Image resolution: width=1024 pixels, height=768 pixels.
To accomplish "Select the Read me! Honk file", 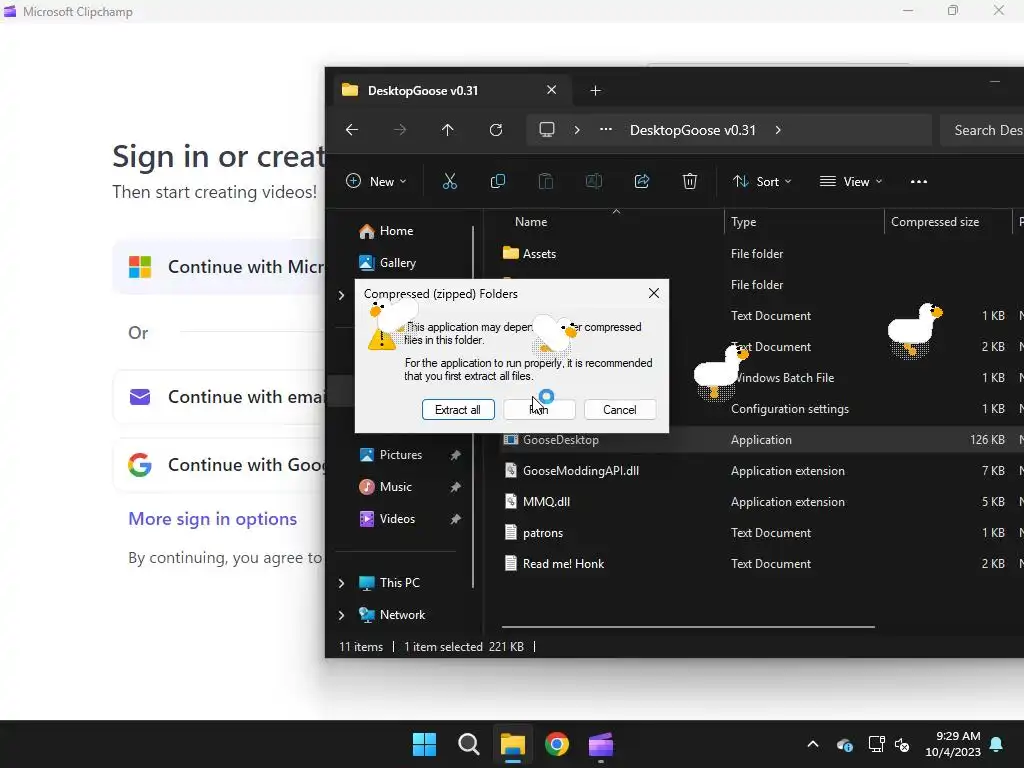I will (x=554, y=564).
